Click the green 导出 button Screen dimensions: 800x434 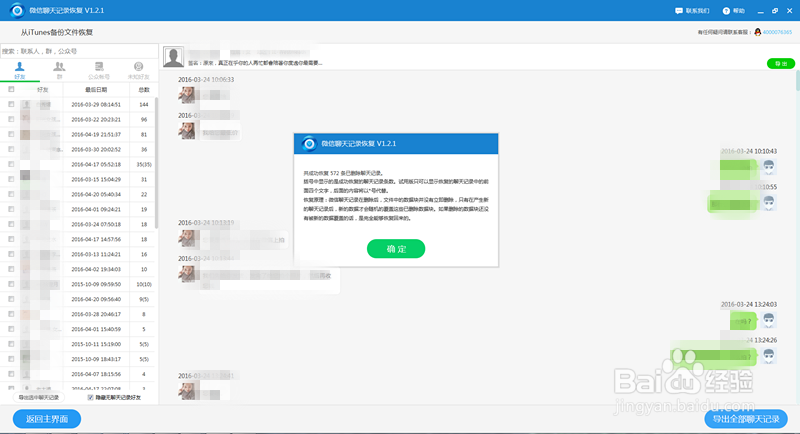pos(781,63)
